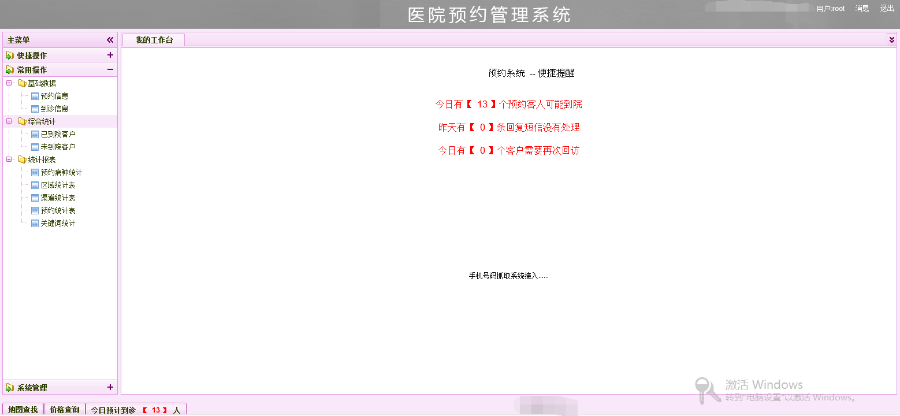Image resolution: width=900 pixels, height=416 pixels.
Task: Open the 今日有【13】个预约客人 reminder
Action: click(x=509, y=104)
